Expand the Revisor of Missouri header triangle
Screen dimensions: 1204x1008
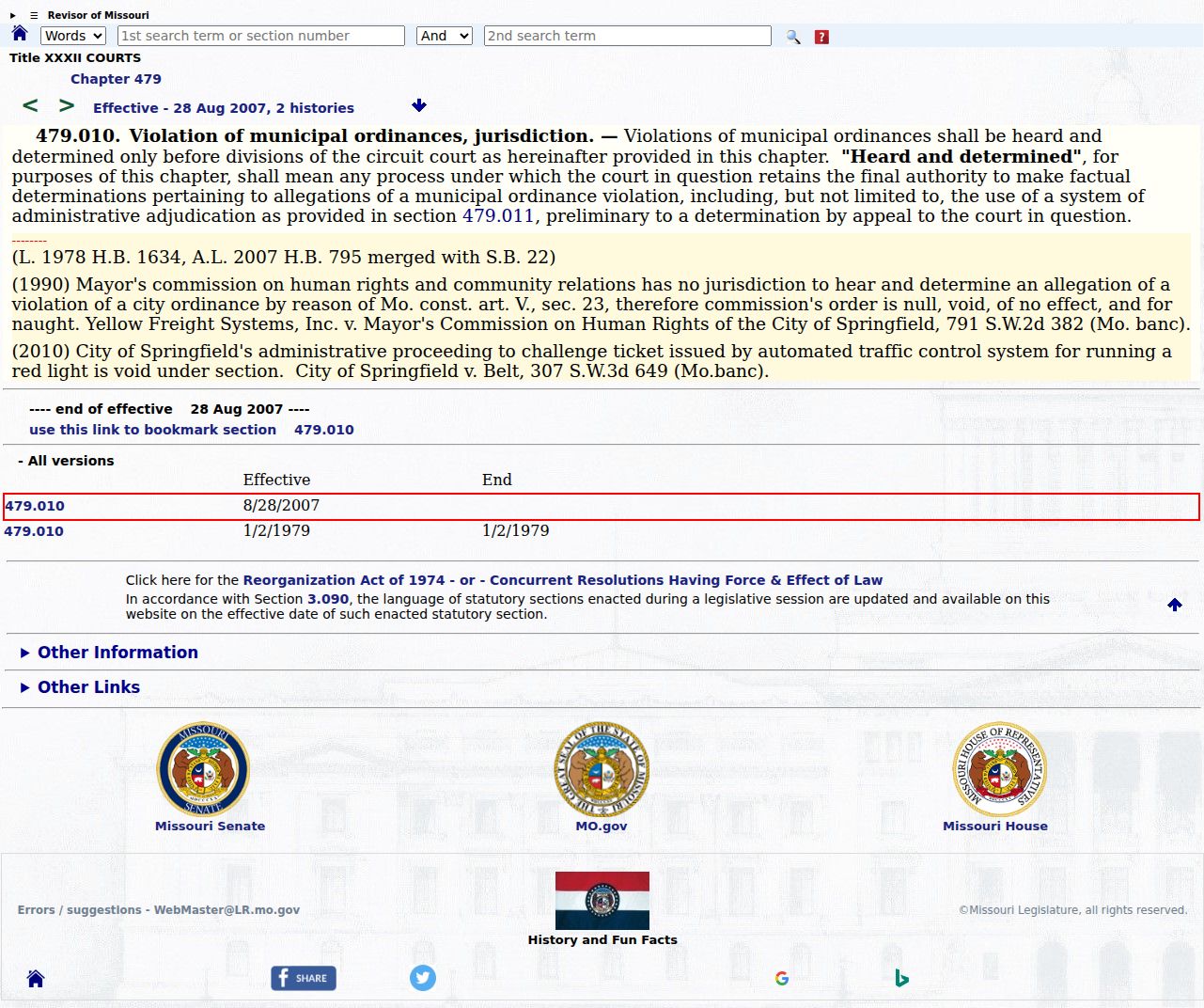[13, 15]
